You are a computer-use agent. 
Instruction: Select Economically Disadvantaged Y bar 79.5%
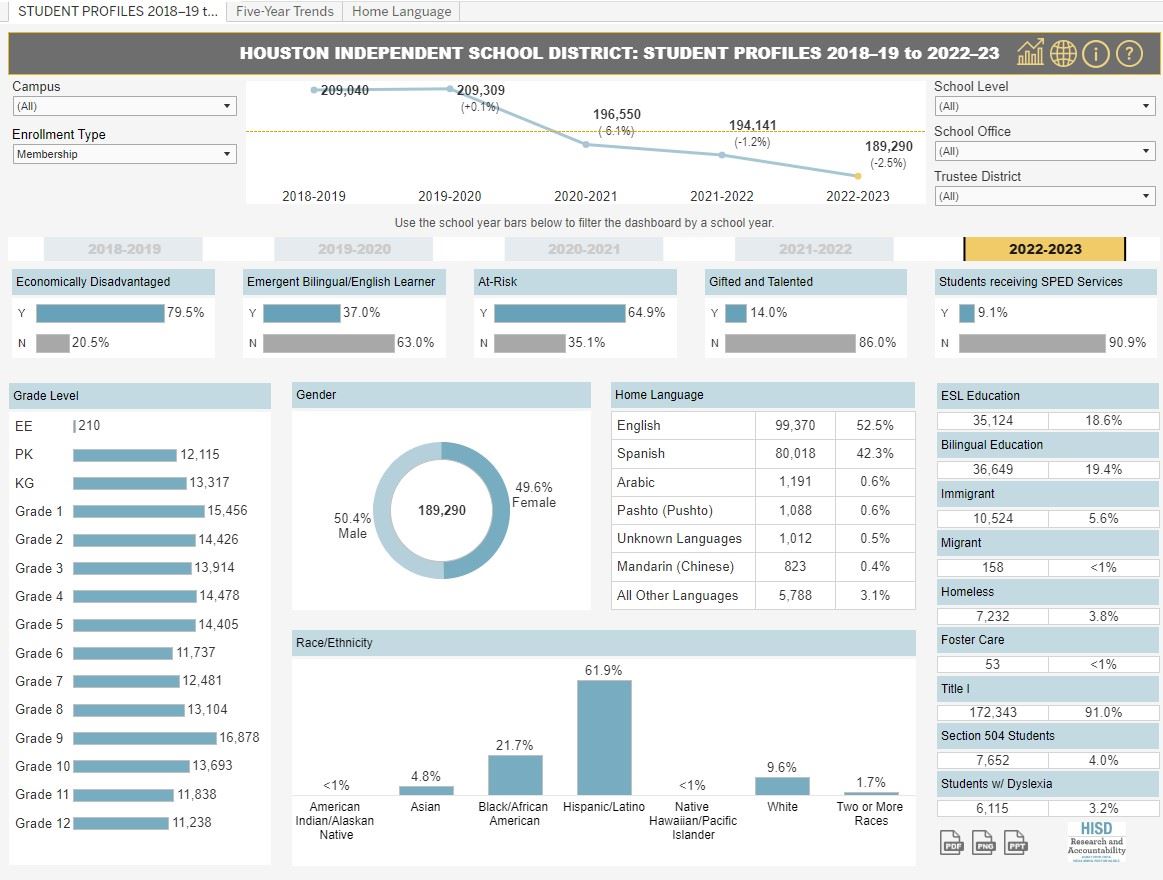(x=100, y=313)
